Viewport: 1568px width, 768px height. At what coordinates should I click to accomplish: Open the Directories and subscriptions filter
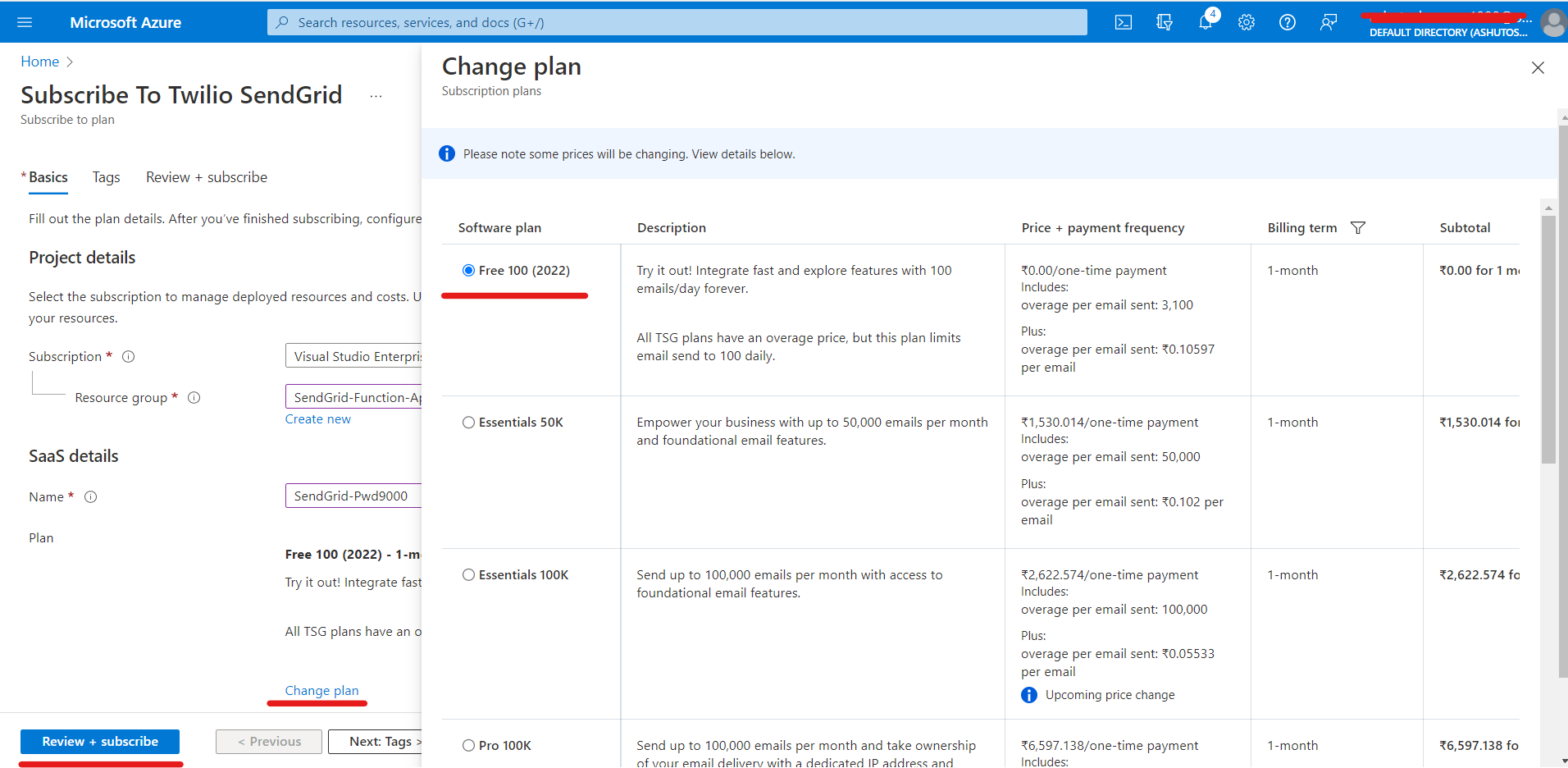pyautogui.click(x=1164, y=22)
